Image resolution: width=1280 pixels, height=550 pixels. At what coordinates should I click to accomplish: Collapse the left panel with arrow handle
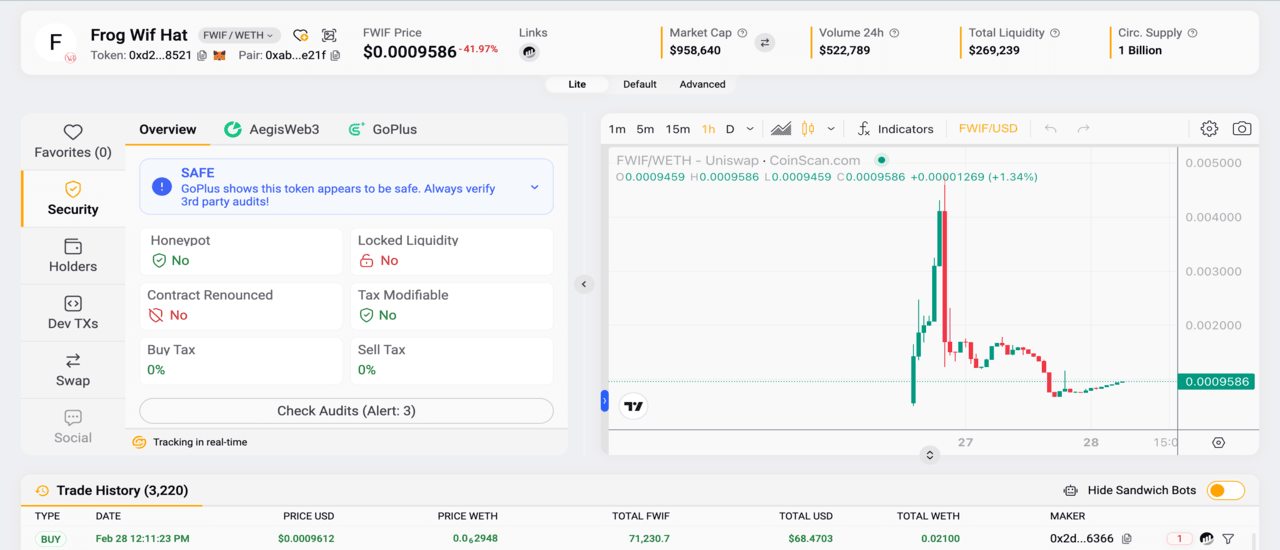tap(584, 284)
